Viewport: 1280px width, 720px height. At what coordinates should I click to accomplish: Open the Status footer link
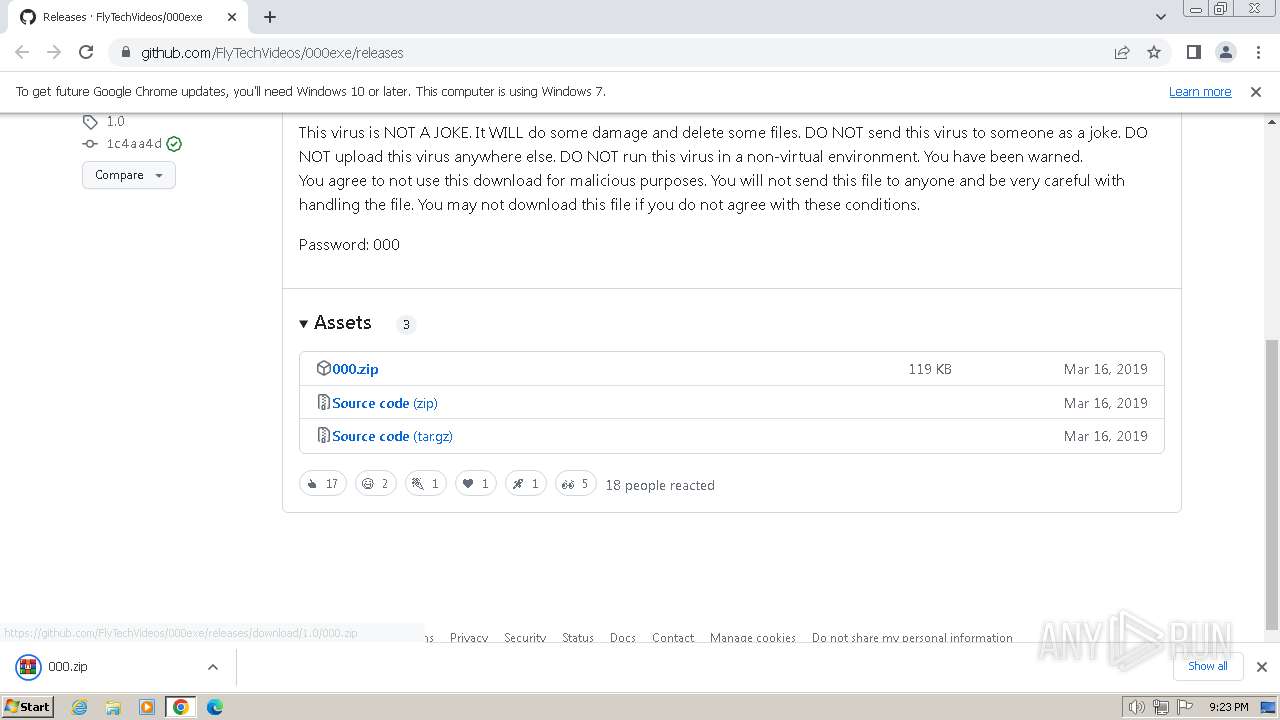point(578,638)
